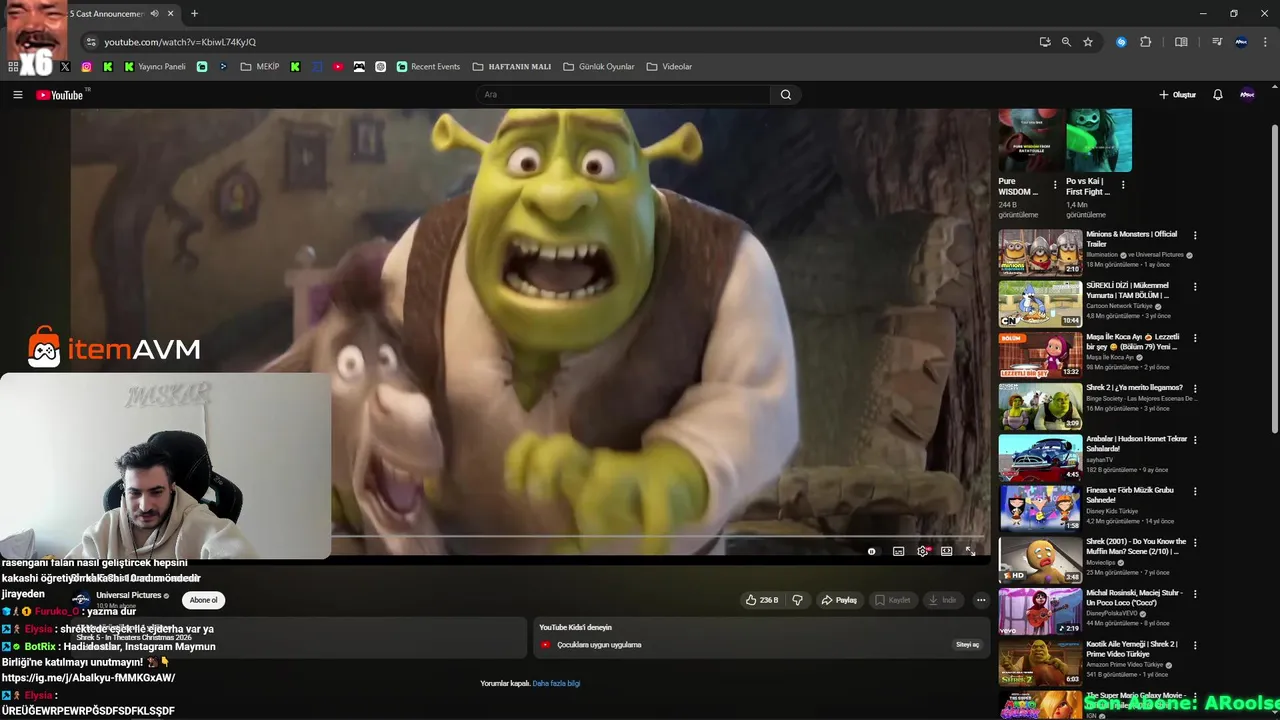This screenshot has height=720, width=1280.
Task: Open the Kaotik Aile Yemeği Shrek 2 thumbnail
Action: [x=1040, y=662]
